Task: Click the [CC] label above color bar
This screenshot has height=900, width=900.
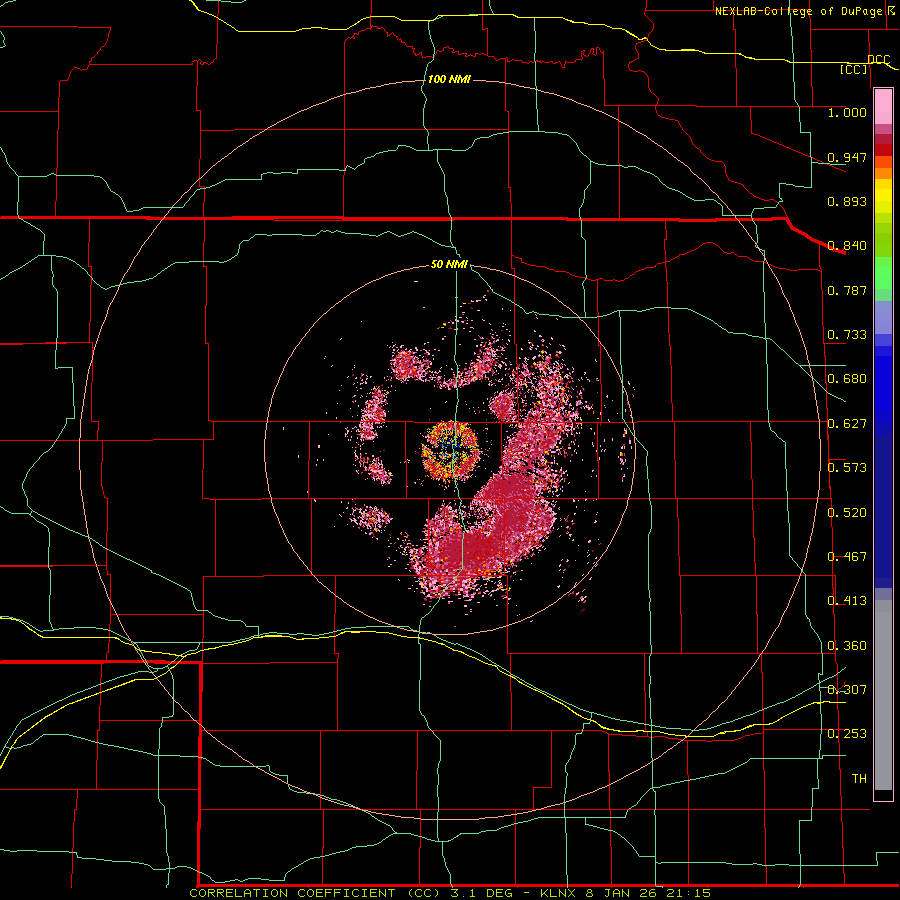Action: tap(854, 69)
